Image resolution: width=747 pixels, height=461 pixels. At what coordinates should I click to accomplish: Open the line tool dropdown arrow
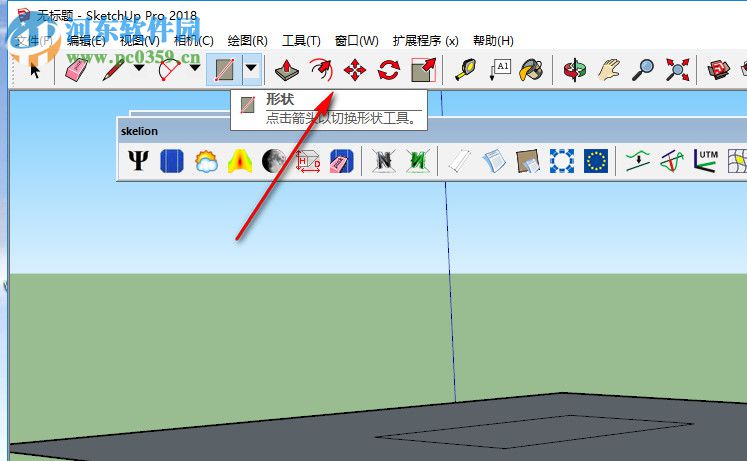[139, 68]
